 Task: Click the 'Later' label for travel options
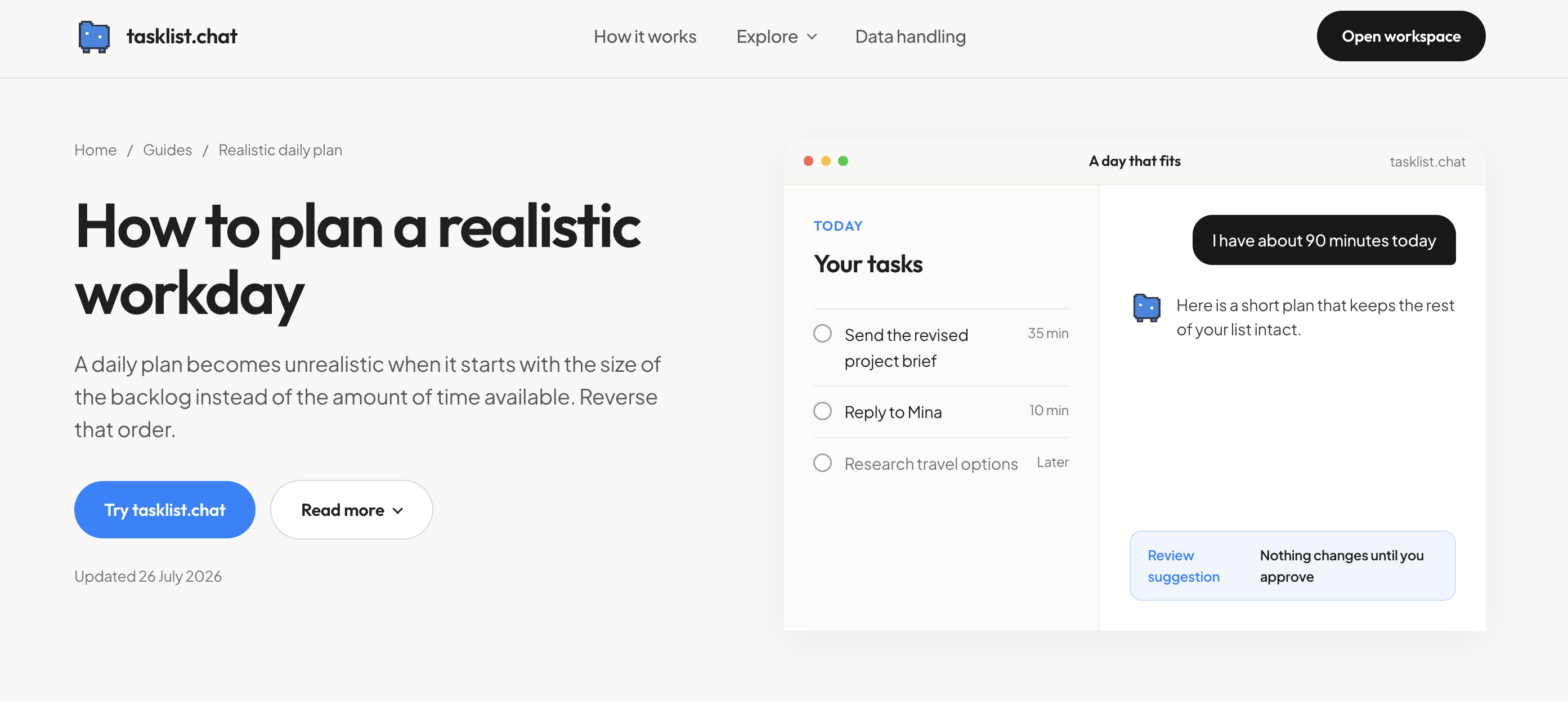click(x=1052, y=462)
